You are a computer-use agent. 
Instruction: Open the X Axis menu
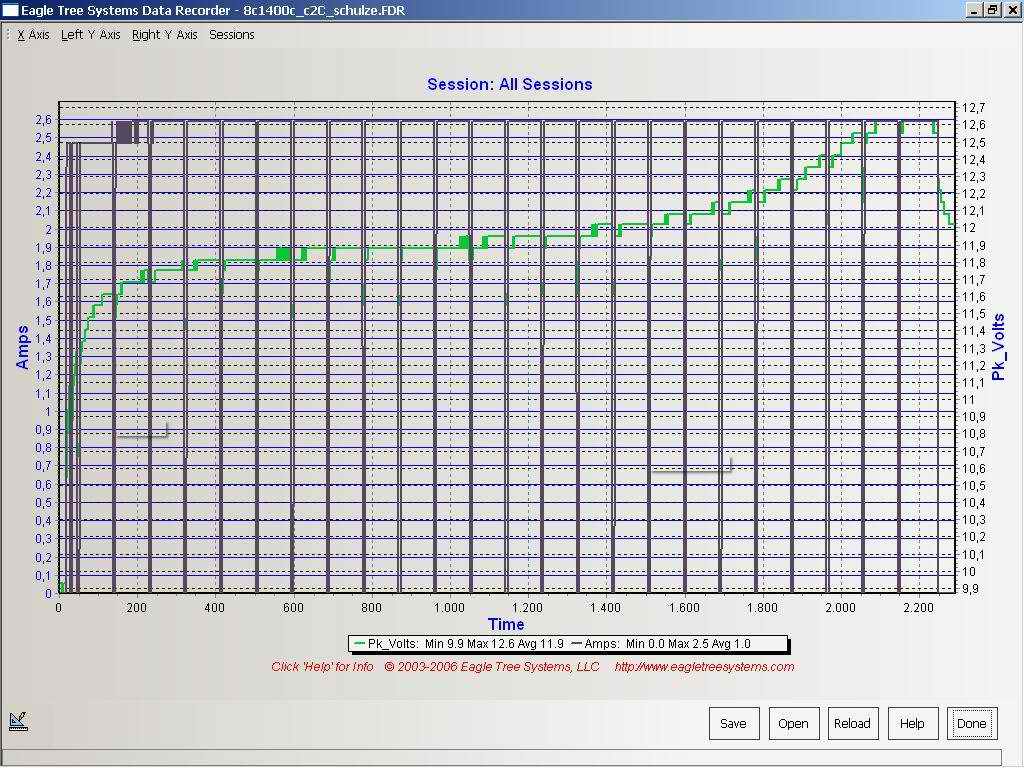[x=33, y=35]
